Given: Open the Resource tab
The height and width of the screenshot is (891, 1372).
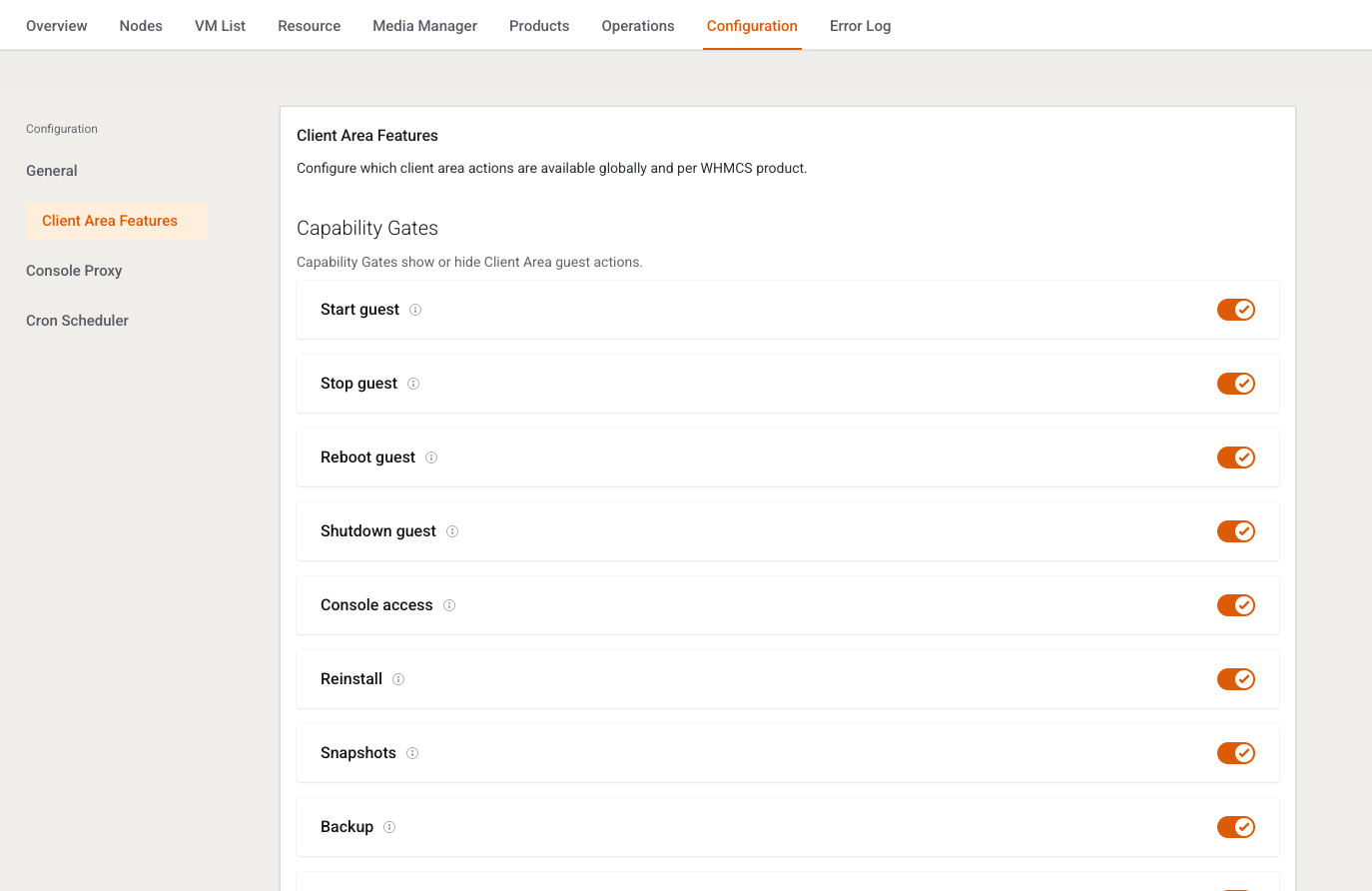Looking at the screenshot, I should 310,26.
